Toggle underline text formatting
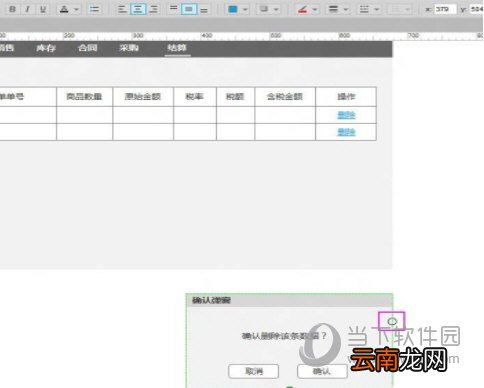484x388 pixels. tap(43, 9)
